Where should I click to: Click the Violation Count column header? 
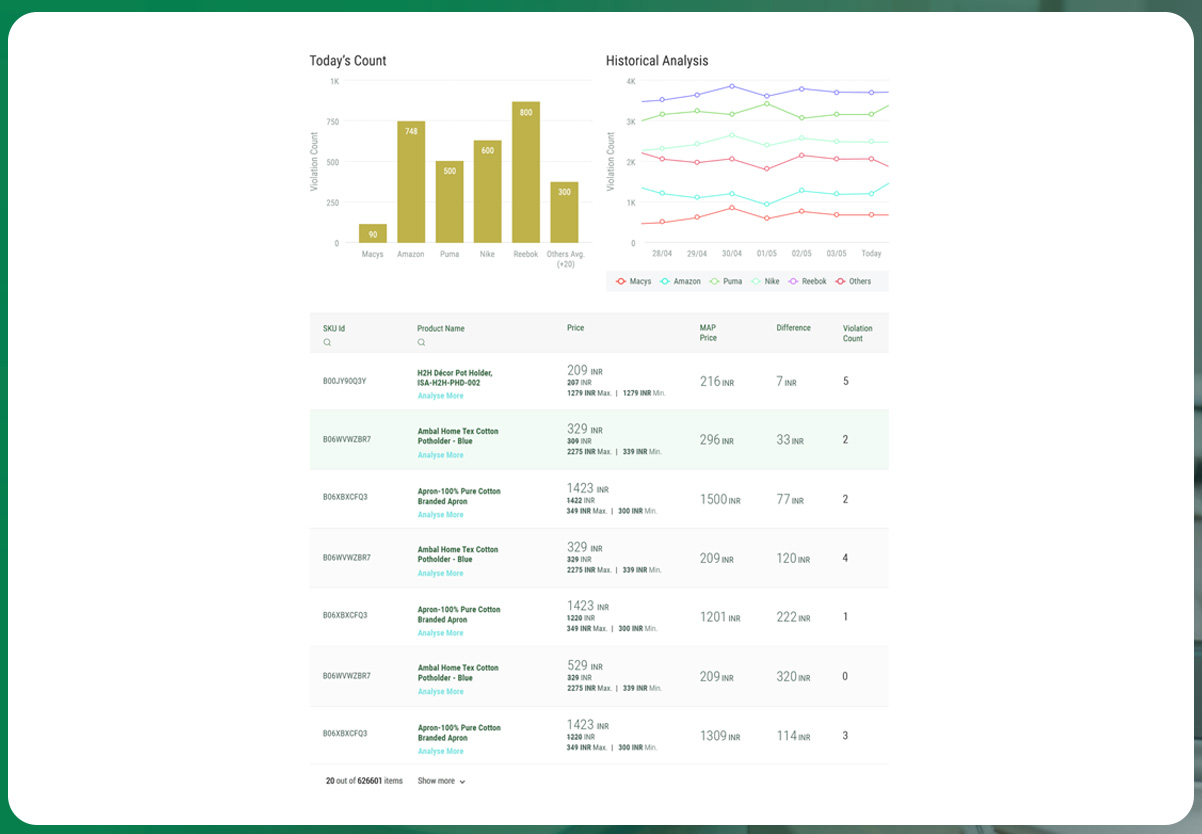(x=858, y=333)
